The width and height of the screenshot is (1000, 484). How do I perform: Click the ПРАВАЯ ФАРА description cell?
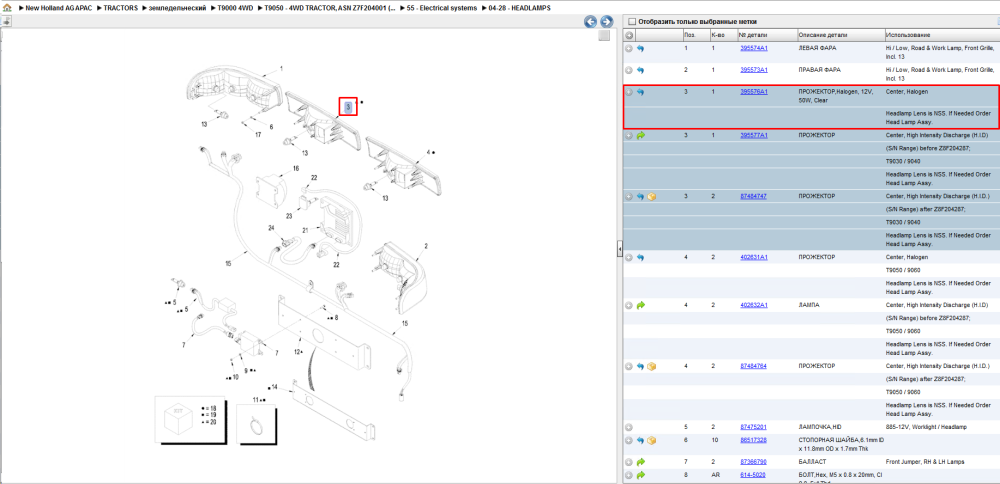point(820,70)
